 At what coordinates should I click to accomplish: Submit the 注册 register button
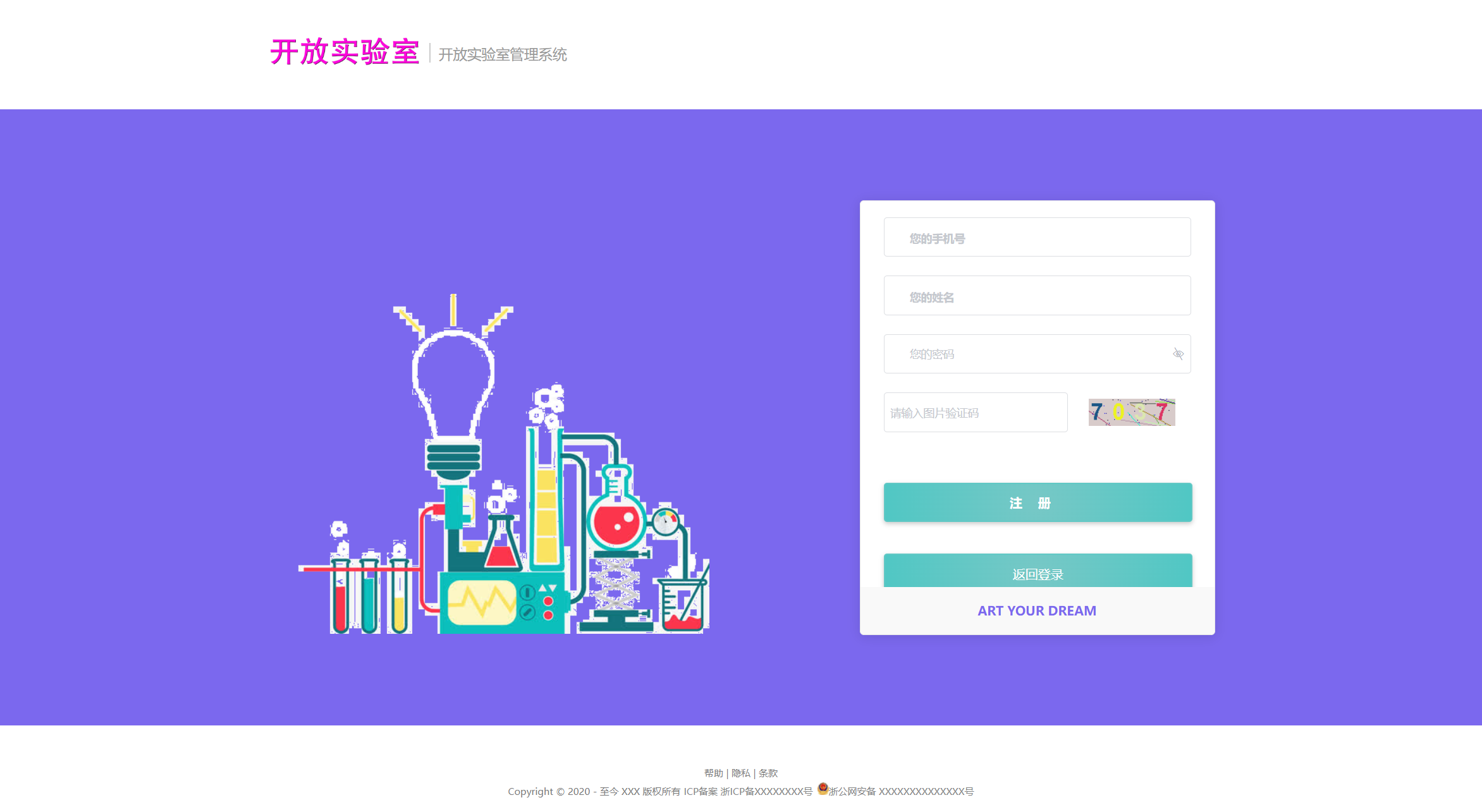[x=1038, y=502]
